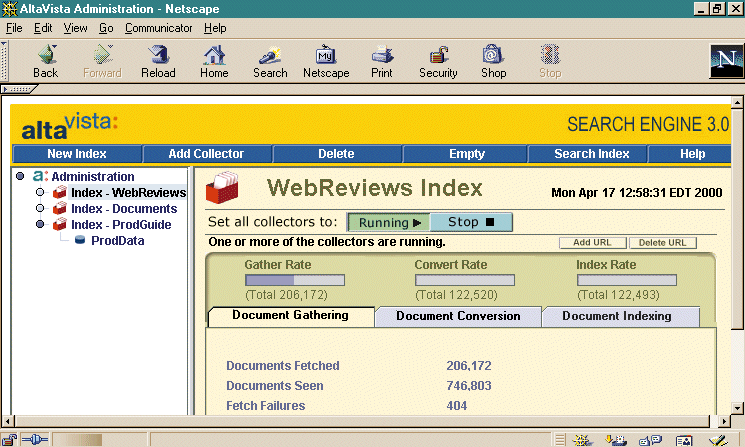Reload the page with the Reload icon
This screenshot has height=447, width=745.
159,55
